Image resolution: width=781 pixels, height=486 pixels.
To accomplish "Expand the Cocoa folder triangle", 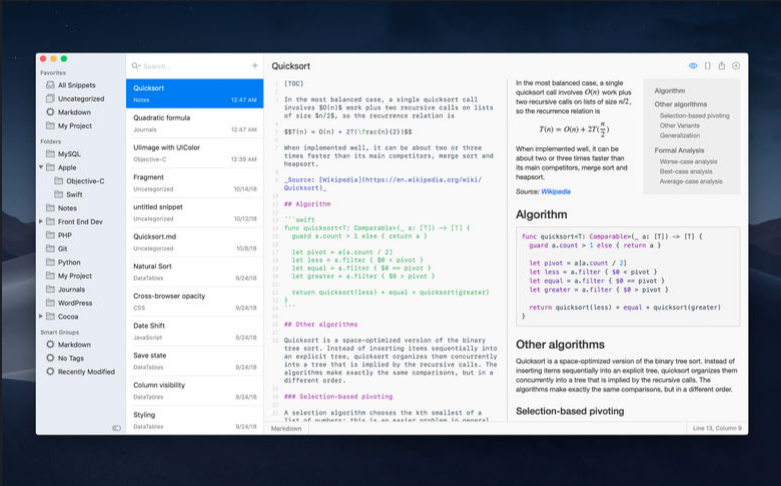I will [41, 316].
